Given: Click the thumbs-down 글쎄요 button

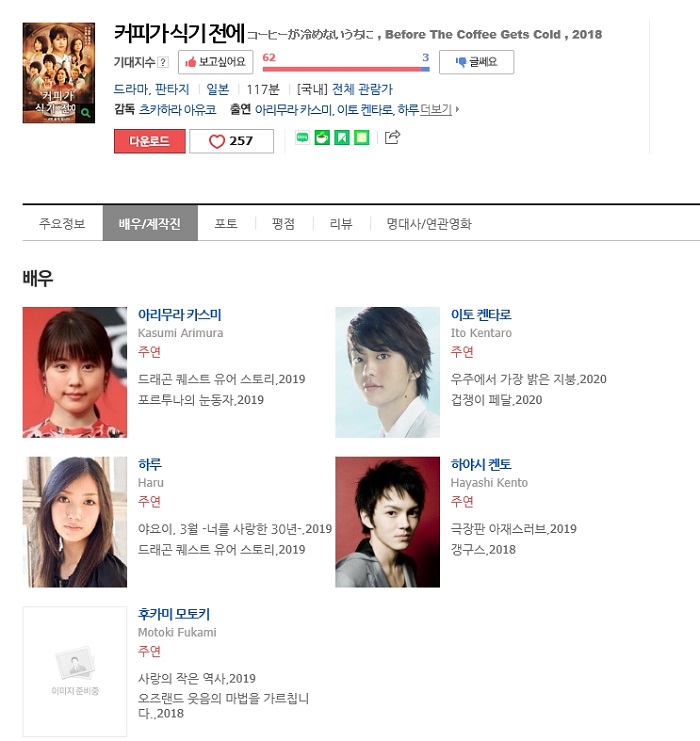Looking at the screenshot, I should (x=476, y=62).
